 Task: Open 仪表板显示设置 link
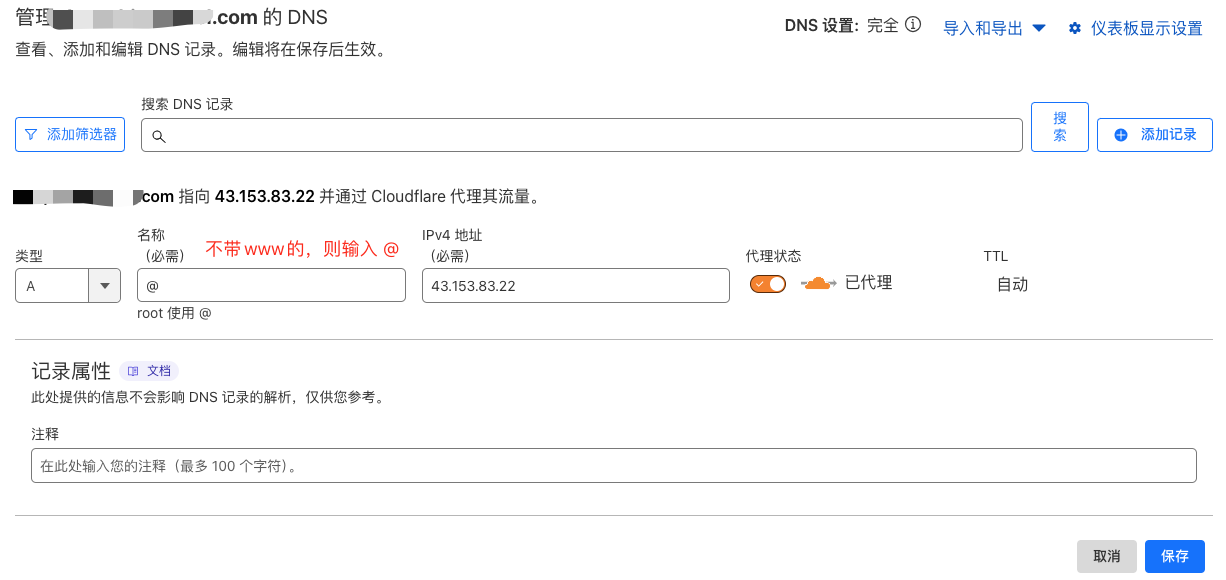coord(1146,28)
